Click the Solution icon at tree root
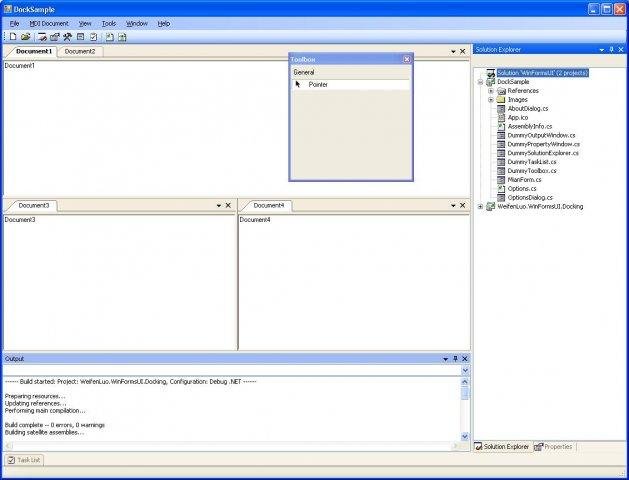The height and width of the screenshot is (480, 629). point(491,73)
